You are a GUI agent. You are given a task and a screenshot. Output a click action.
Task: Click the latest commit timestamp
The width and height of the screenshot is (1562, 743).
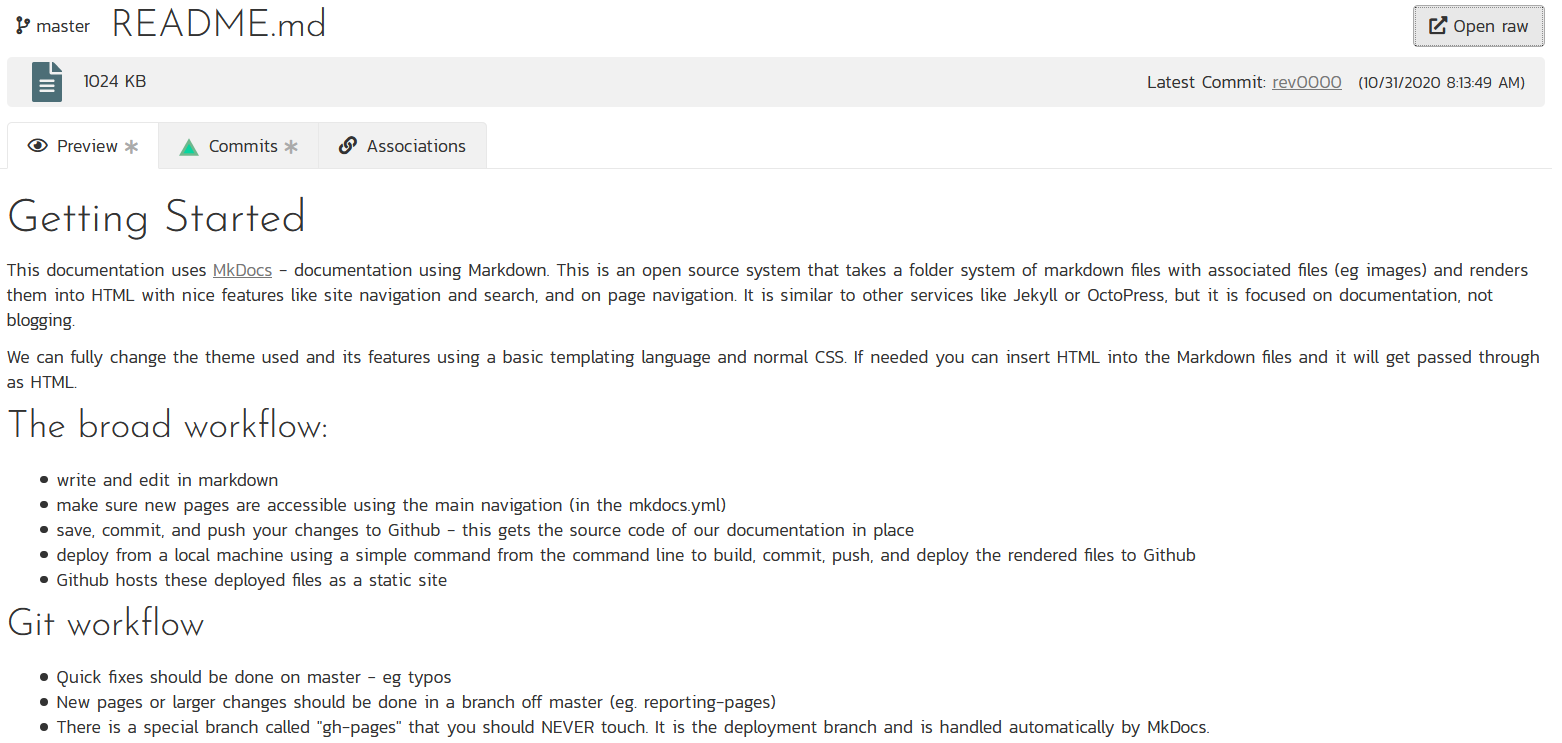point(1441,82)
